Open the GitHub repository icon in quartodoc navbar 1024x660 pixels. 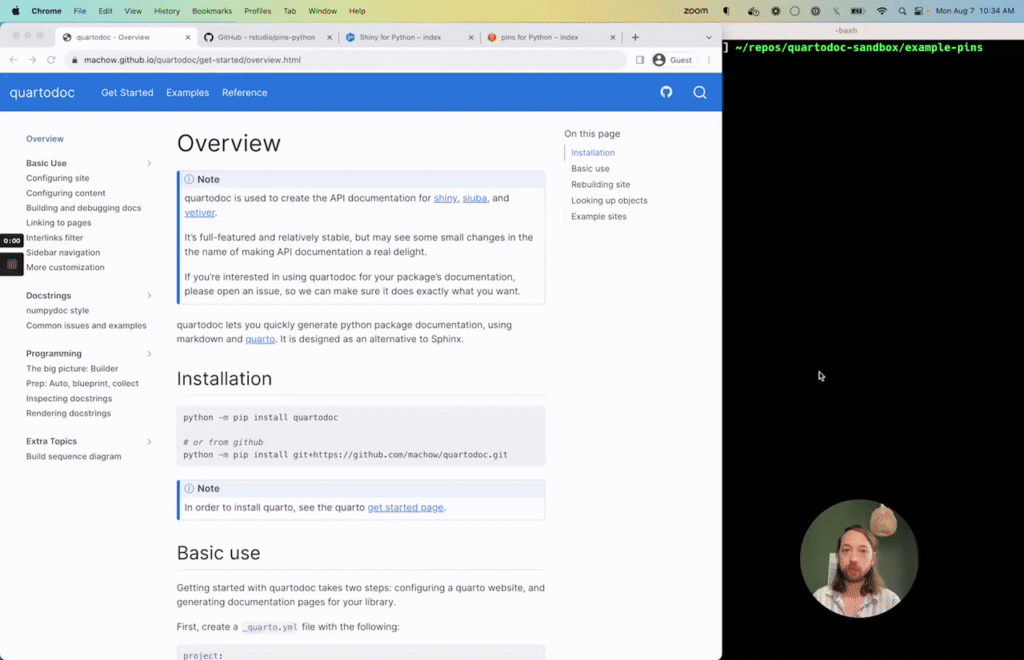tap(666, 92)
